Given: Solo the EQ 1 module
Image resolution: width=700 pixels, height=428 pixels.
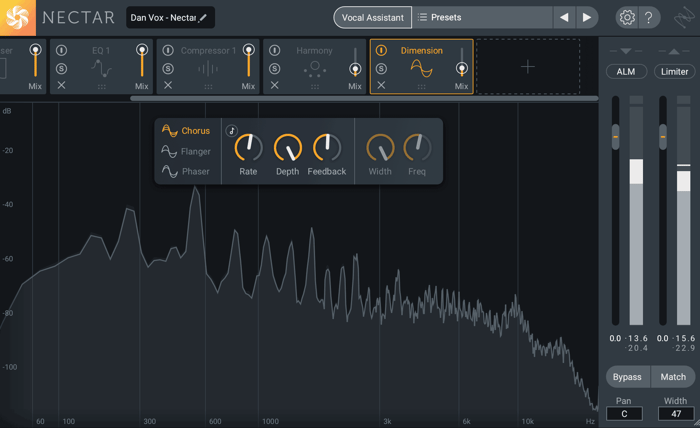Looking at the screenshot, I should click(x=62, y=69).
